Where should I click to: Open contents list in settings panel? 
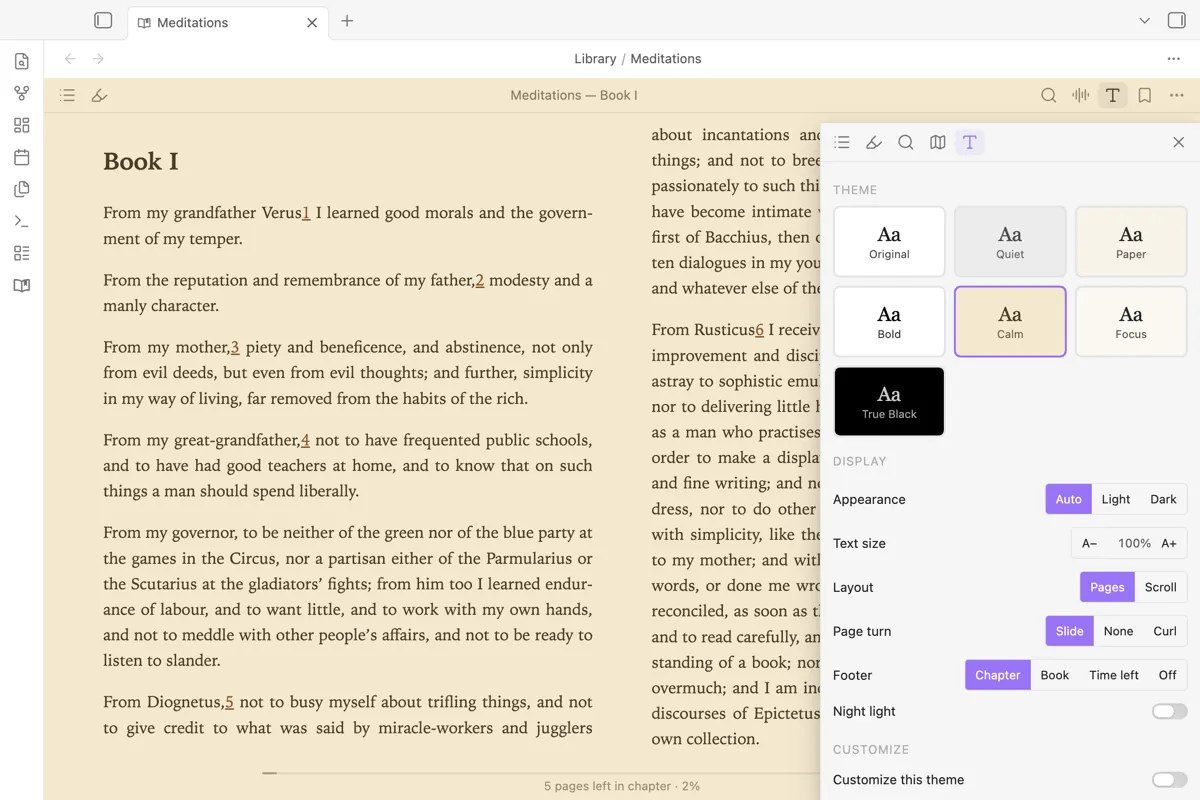coord(842,142)
